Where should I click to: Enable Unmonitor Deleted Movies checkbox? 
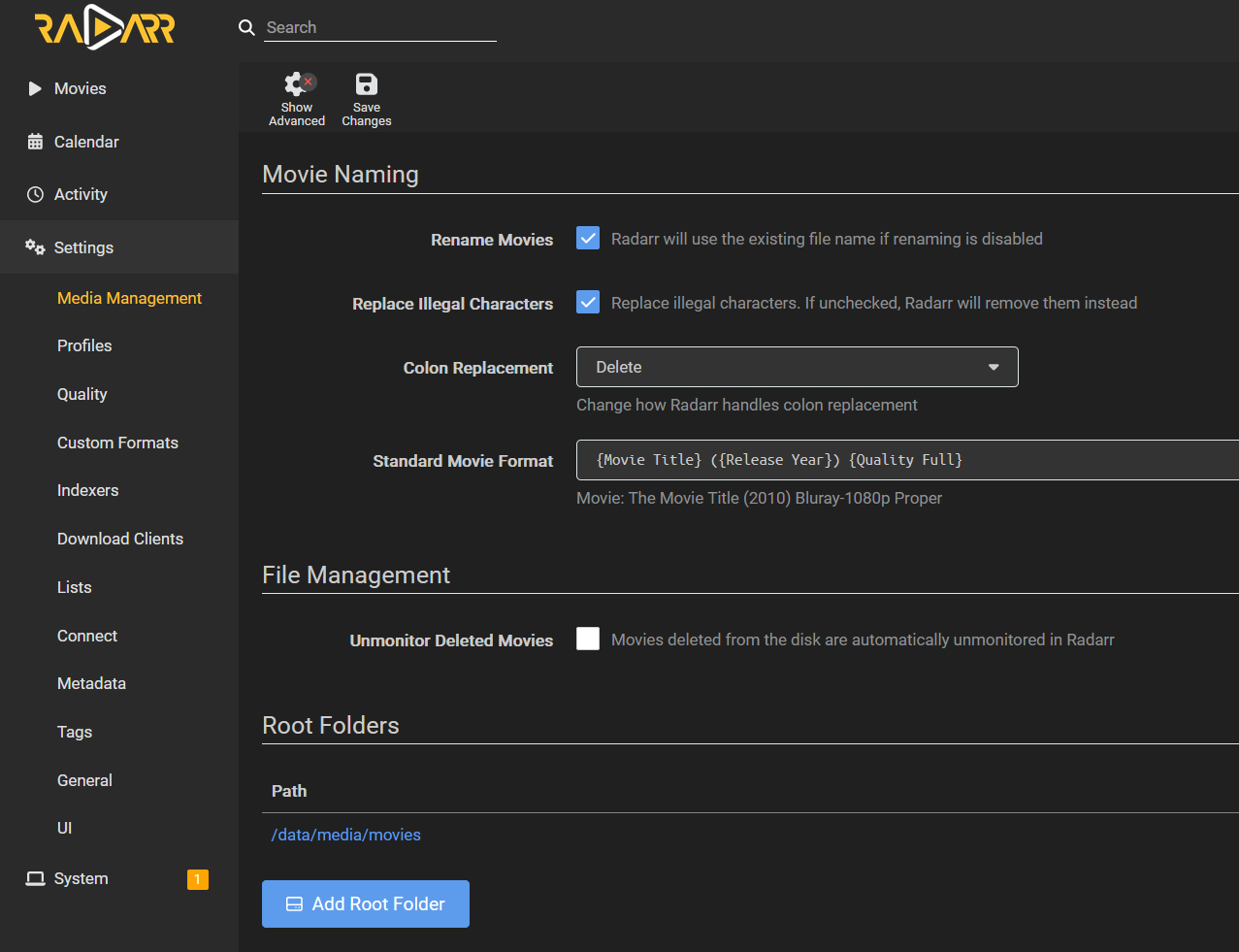[588, 639]
